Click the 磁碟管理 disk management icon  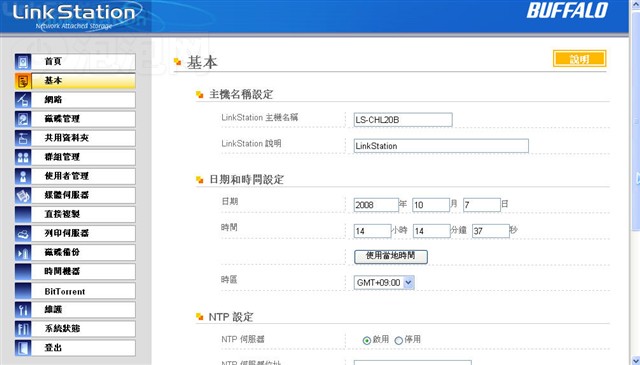coord(23,119)
